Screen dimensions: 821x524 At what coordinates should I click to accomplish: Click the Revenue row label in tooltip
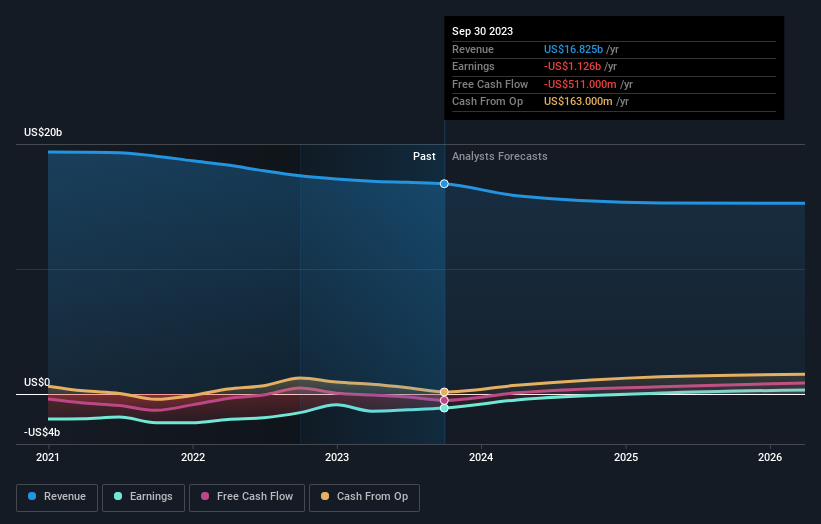click(x=473, y=49)
